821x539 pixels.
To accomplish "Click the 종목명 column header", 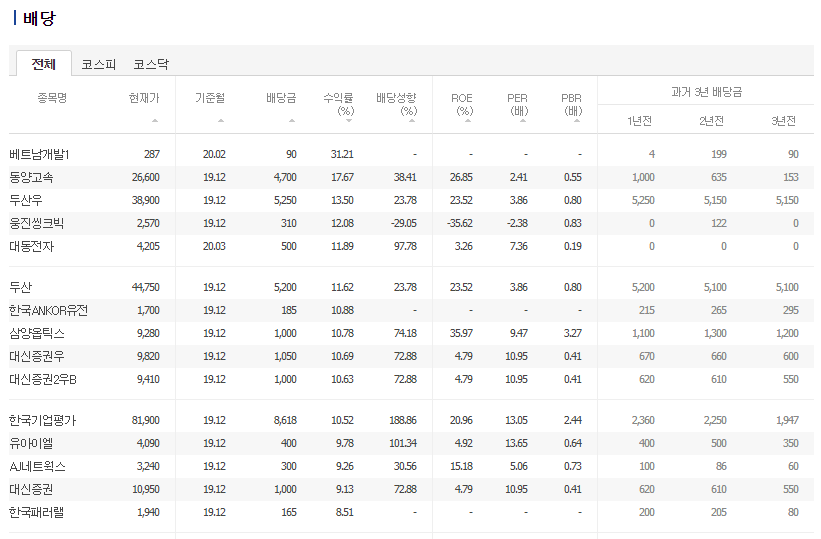I will [x=52, y=98].
